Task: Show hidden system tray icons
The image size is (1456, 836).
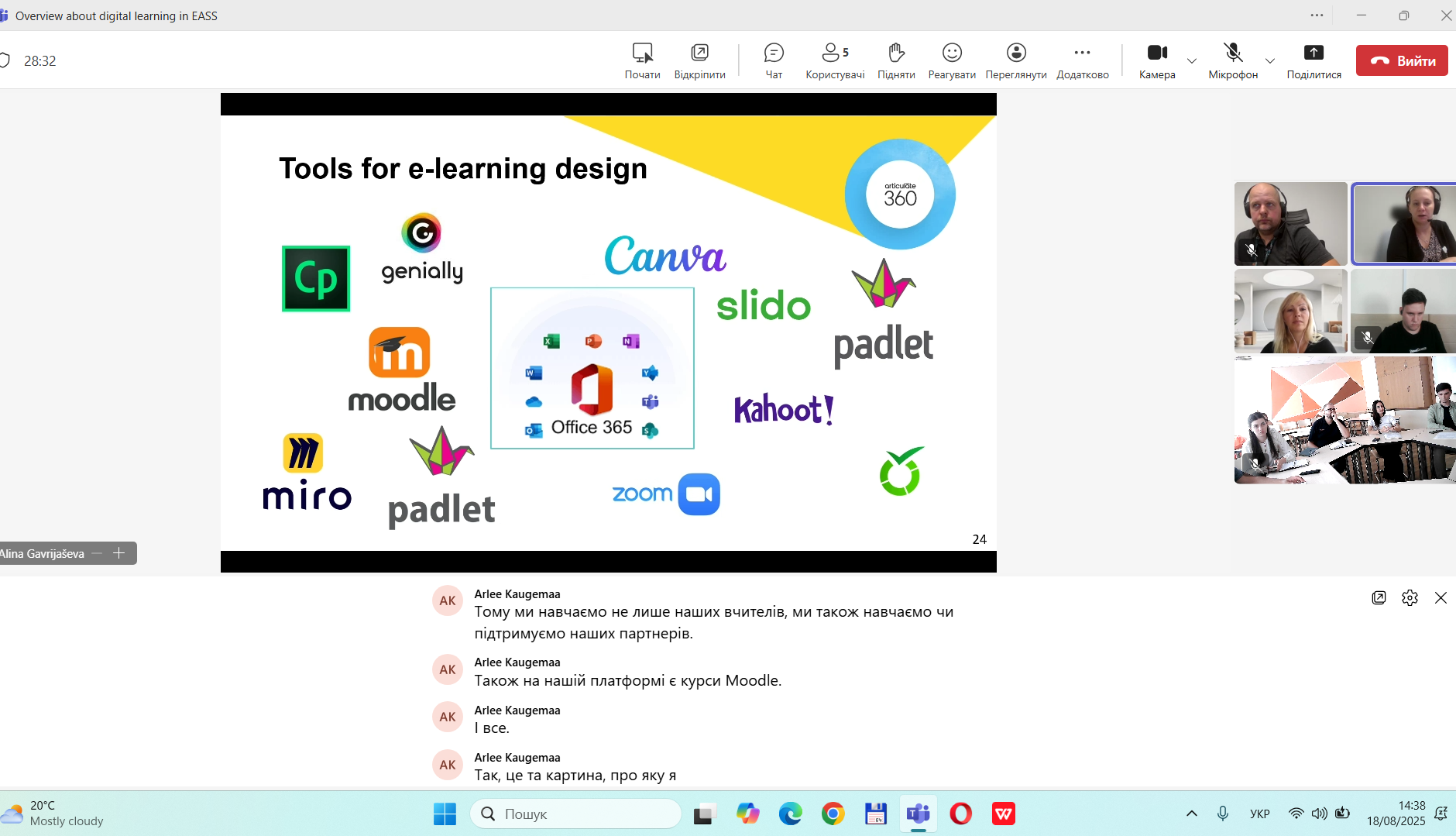Action: (1191, 814)
